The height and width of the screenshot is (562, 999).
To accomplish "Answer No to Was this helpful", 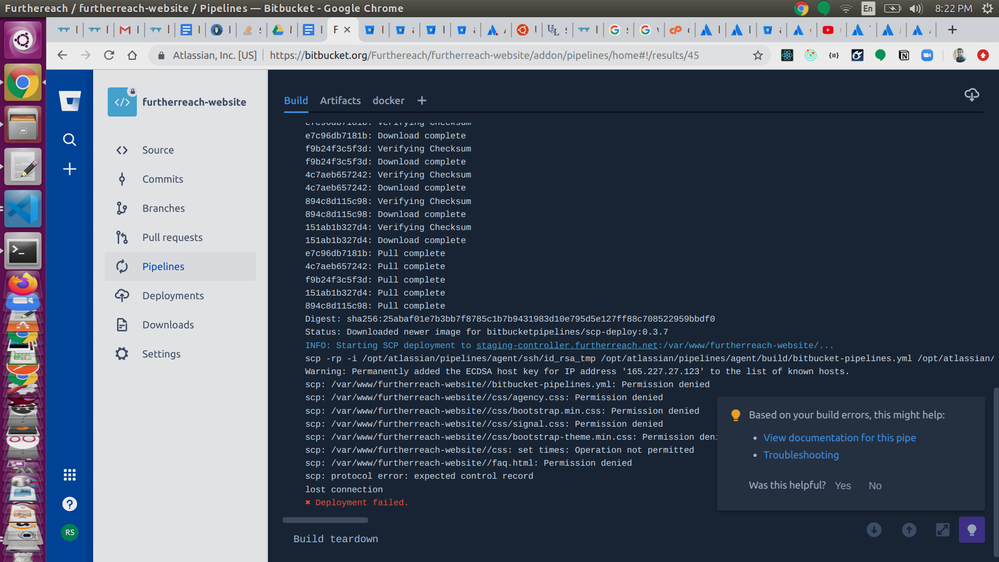I will click(875, 486).
